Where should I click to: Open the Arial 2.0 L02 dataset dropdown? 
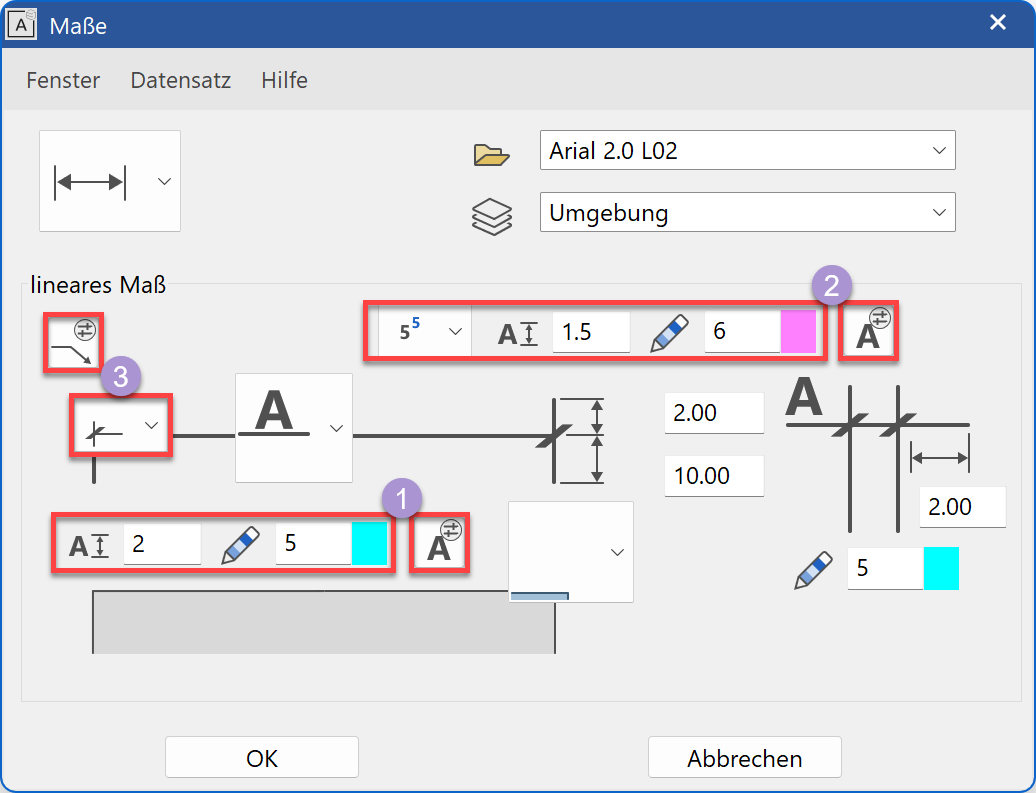747,150
